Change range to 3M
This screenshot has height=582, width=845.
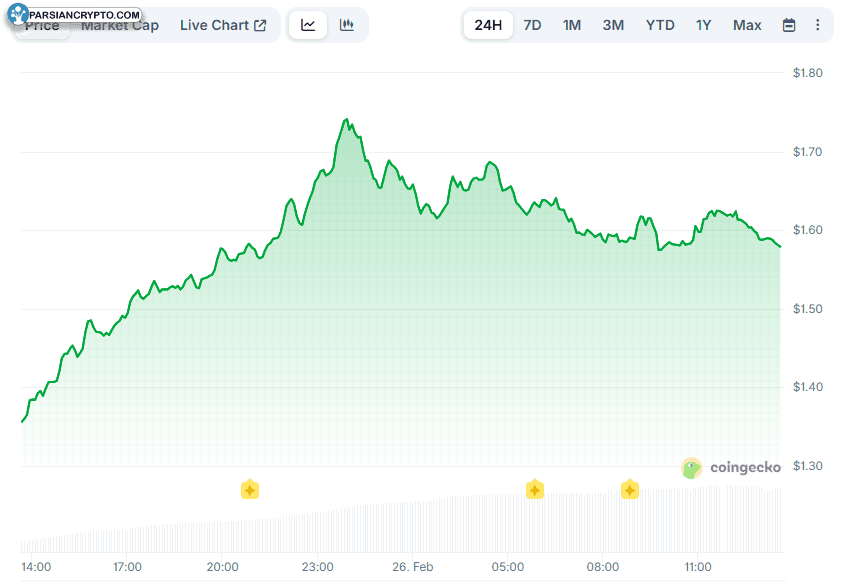(613, 25)
